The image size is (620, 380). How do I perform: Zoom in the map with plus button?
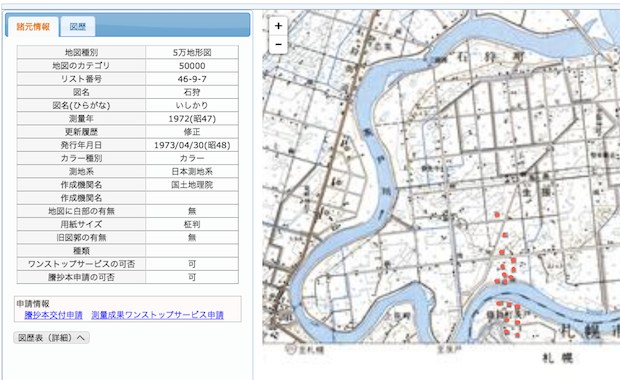tap(278, 26)
